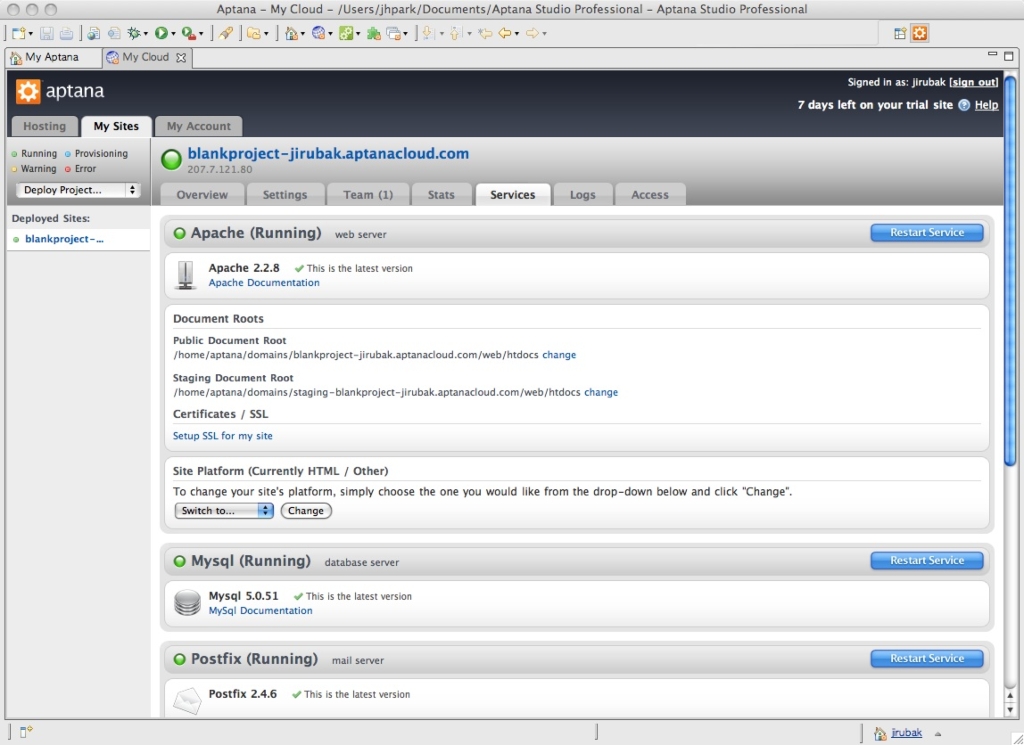
Task: Open the home icon dropdown arrow
Action: pyautogui.click(x=303, y=34)
